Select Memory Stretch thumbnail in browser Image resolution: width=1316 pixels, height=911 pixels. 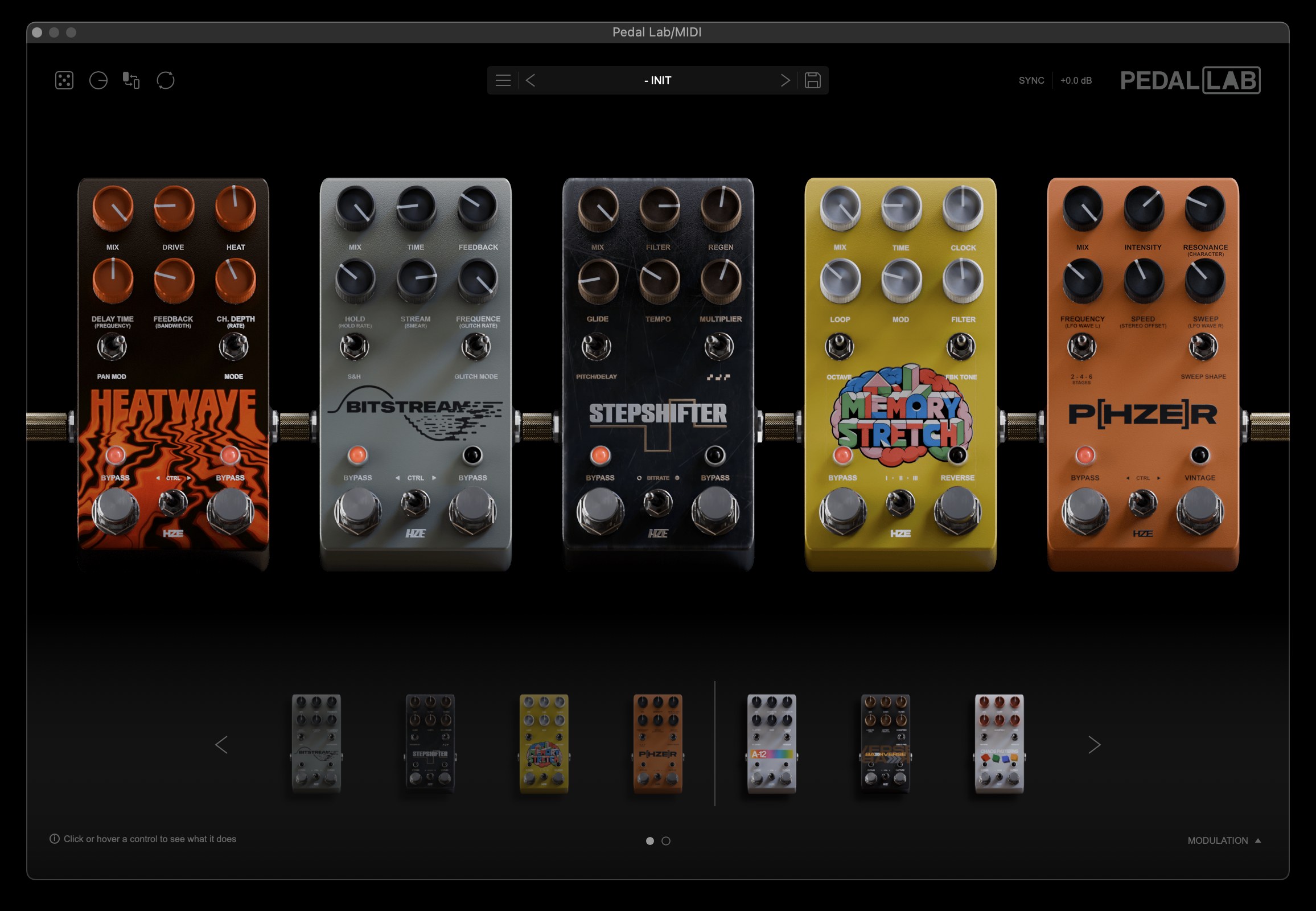(x=544, y=743)
